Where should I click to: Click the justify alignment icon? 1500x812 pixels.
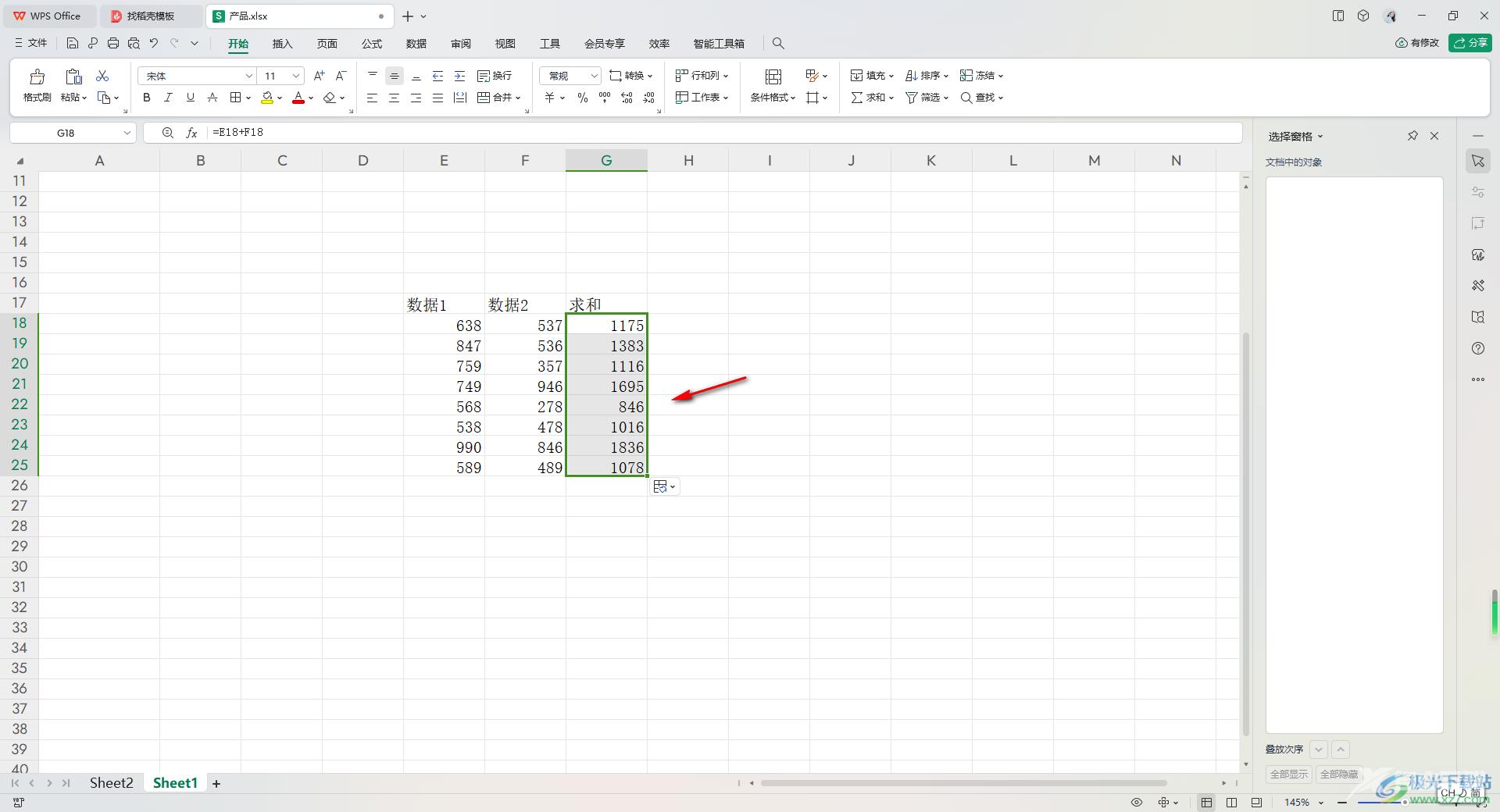coord(438,98)
